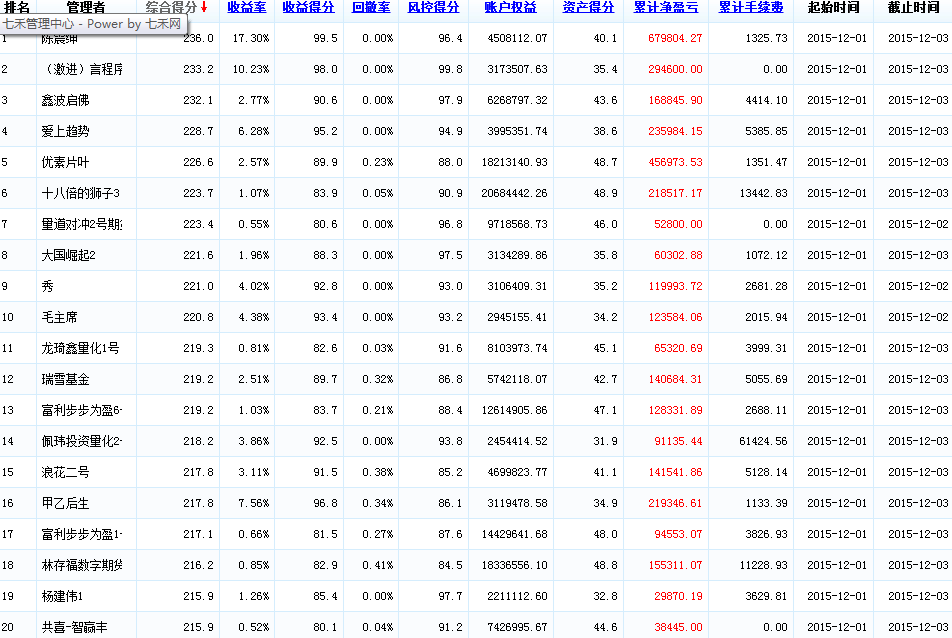952x638 pixels.
Task: Select manager 林存福数字期货
Action: (82, 565)
